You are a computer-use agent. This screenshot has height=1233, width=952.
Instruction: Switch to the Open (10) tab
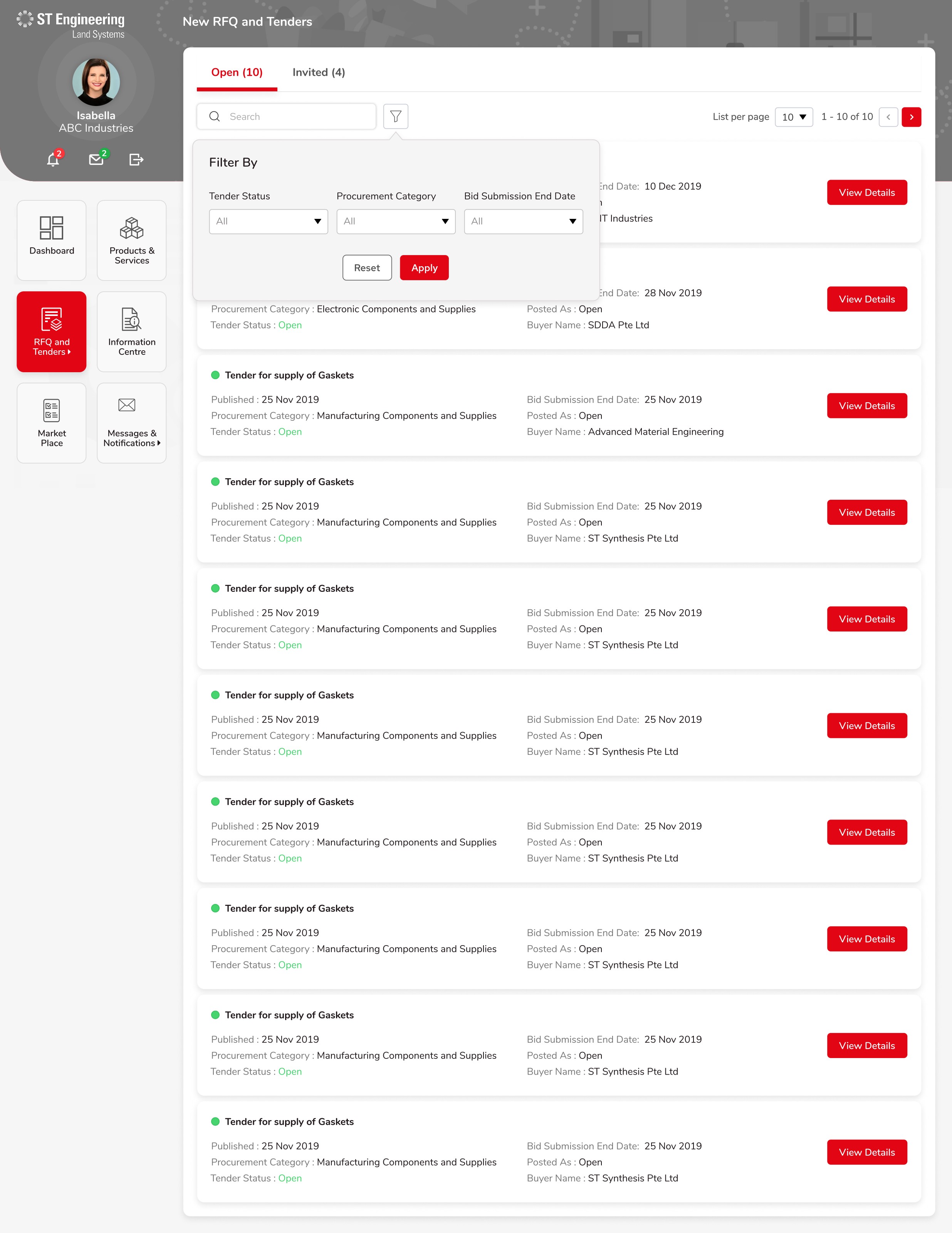237,72
